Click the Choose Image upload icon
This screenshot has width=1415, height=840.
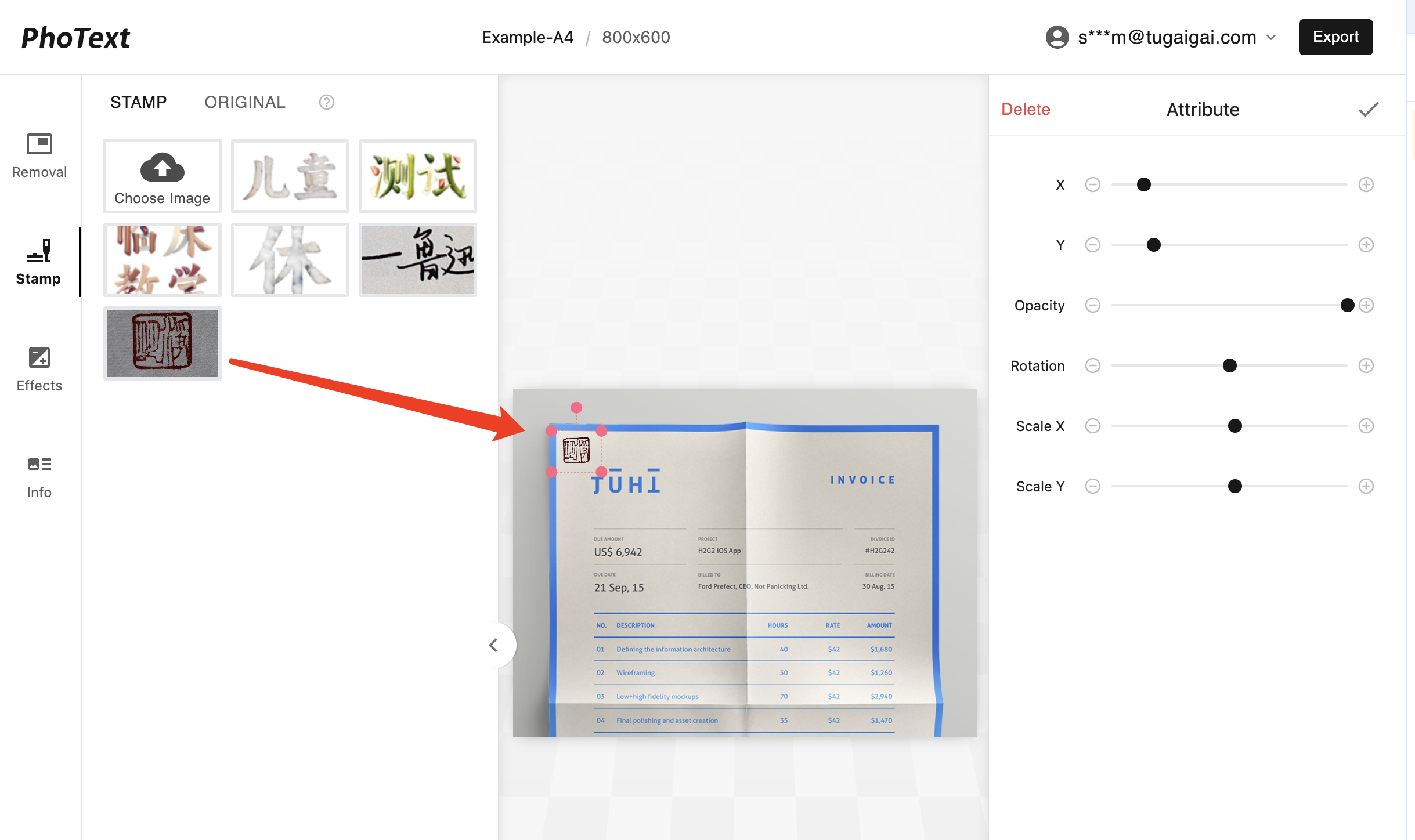[x=163, y=168]
